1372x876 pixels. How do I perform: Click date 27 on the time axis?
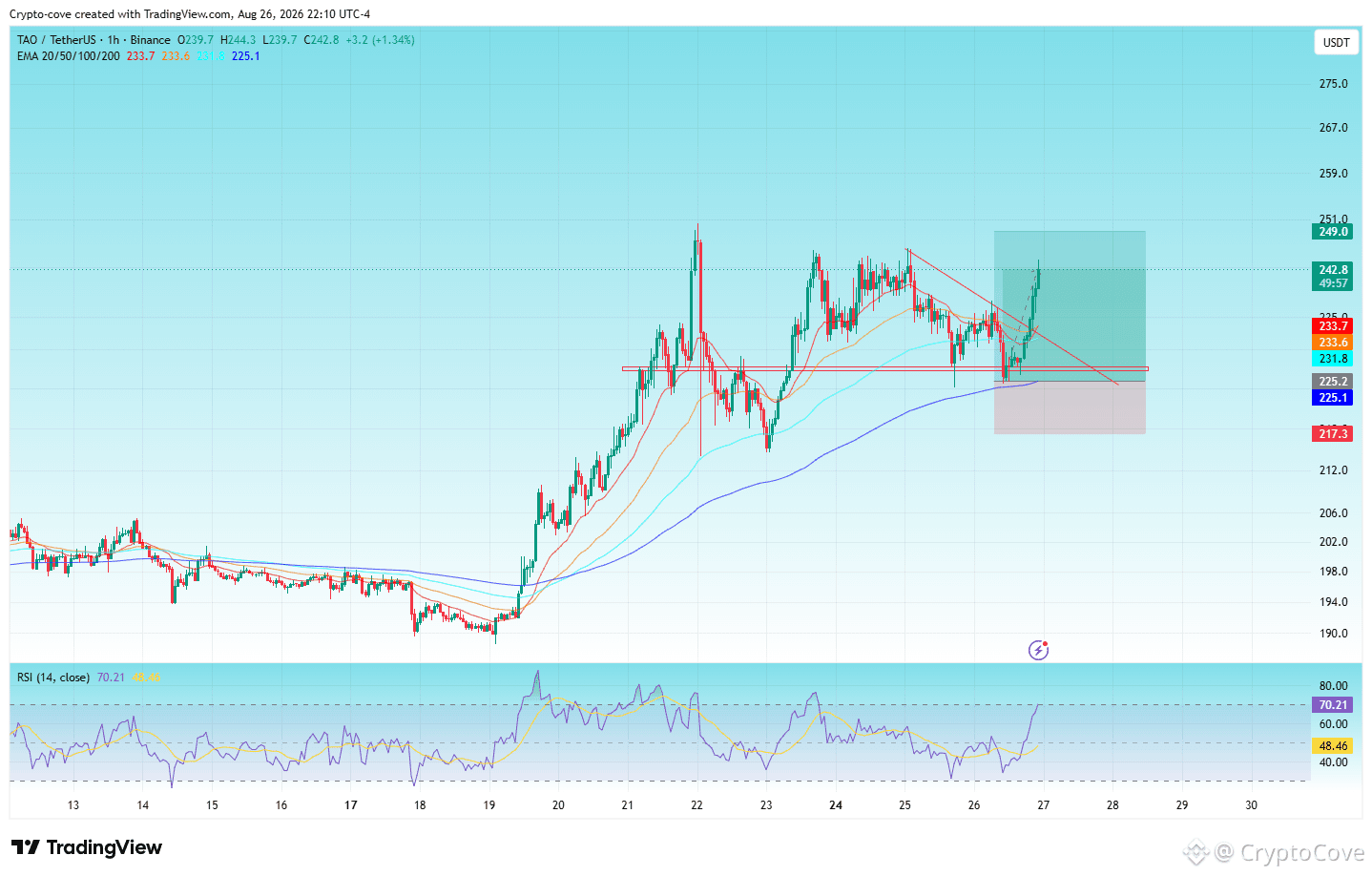click(1044, 805)
